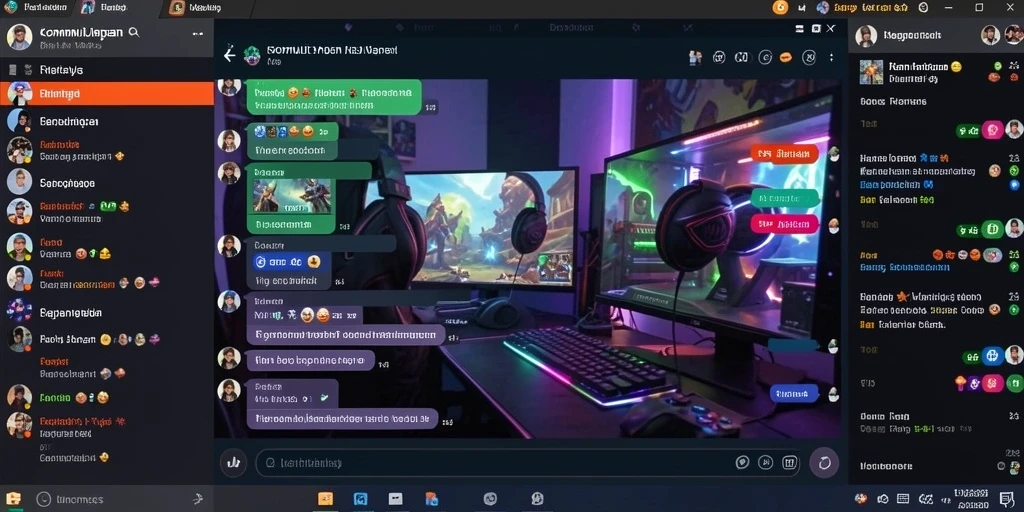The width and height of the screenshot is (1024, 512).
Task: Go back using the chat header arrow
Action: click(x=229, y=56)
